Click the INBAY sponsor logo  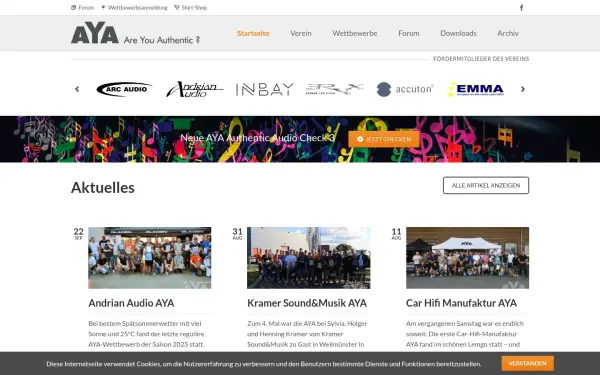[264, 89]
